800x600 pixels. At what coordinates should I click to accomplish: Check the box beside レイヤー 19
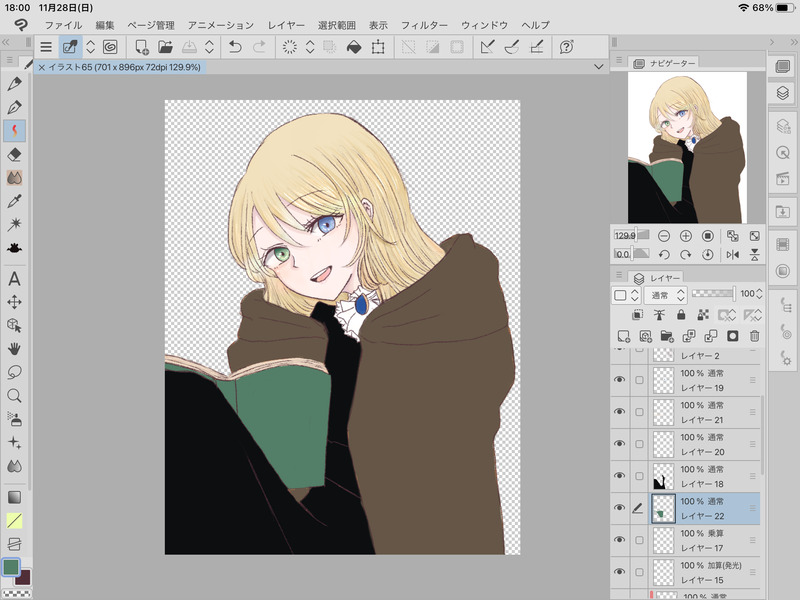pyautogui.click(x=639, y=380)
